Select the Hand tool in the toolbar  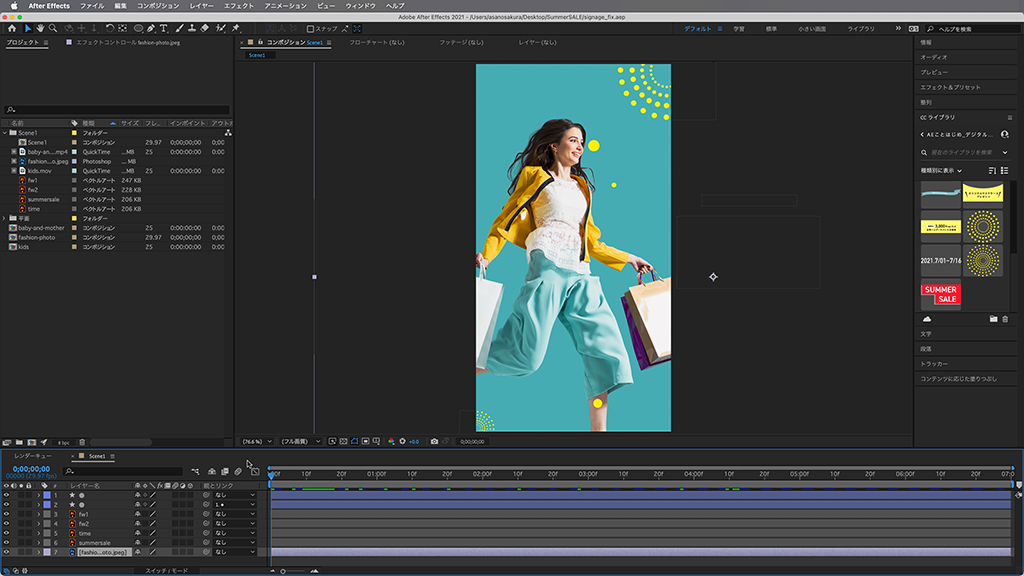tap(41, 29)
